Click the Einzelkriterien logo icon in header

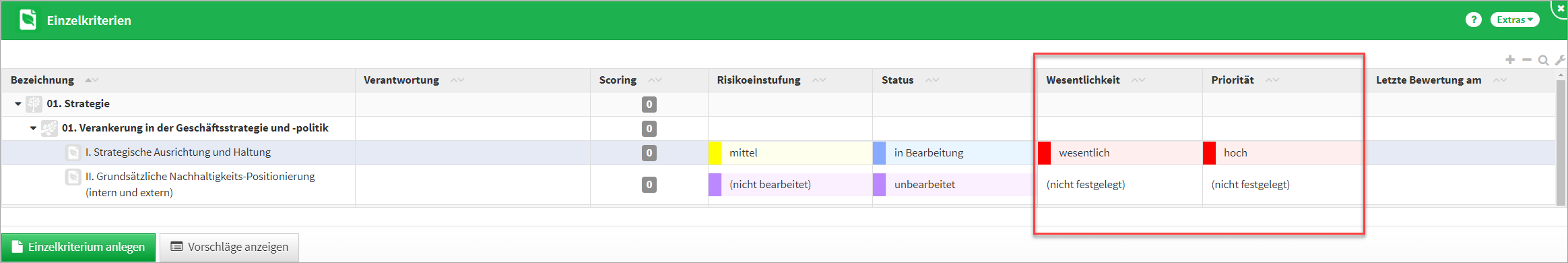tap(28, 20)
